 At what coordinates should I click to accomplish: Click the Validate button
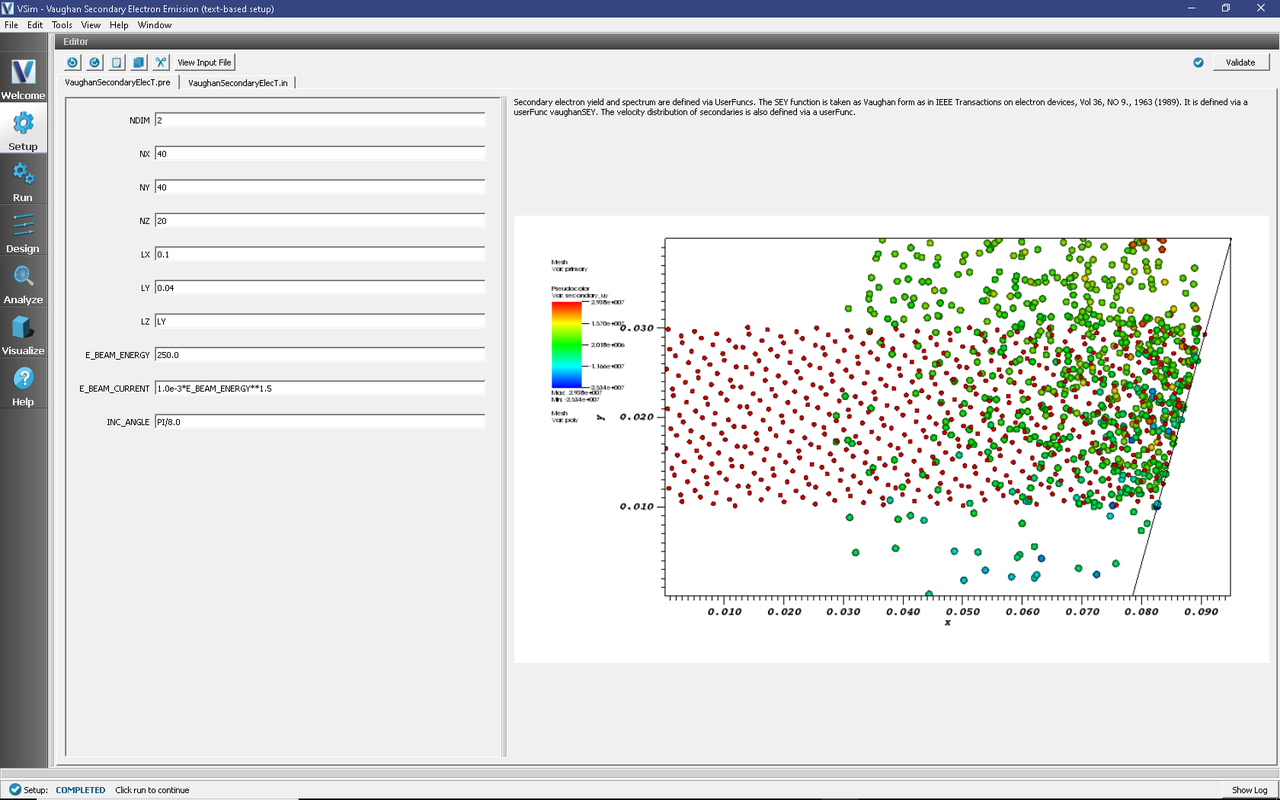tap(1241, 62)
